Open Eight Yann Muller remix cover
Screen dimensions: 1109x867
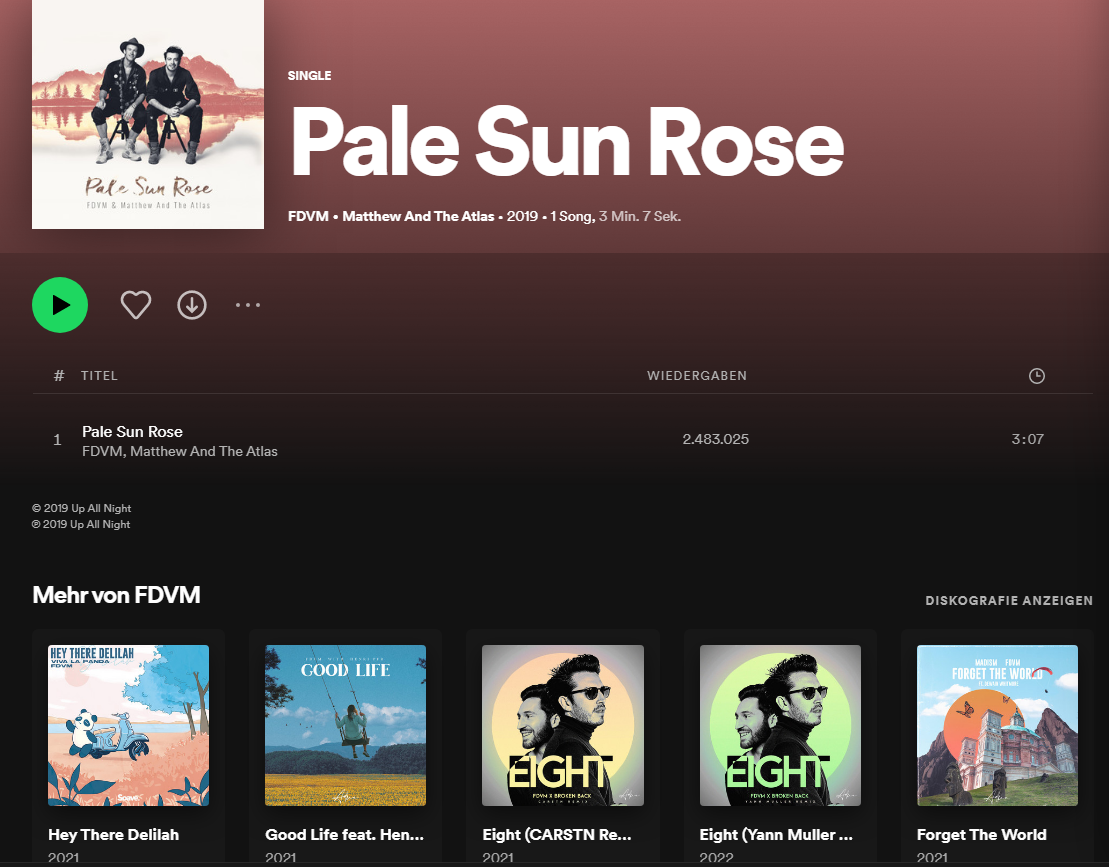780,725
